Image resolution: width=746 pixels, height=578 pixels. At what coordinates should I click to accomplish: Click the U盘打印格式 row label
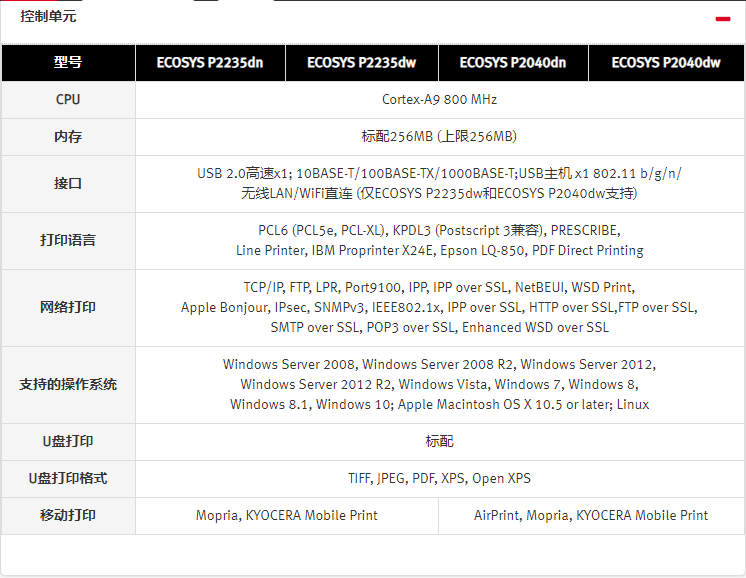click(x=68, y=479)
